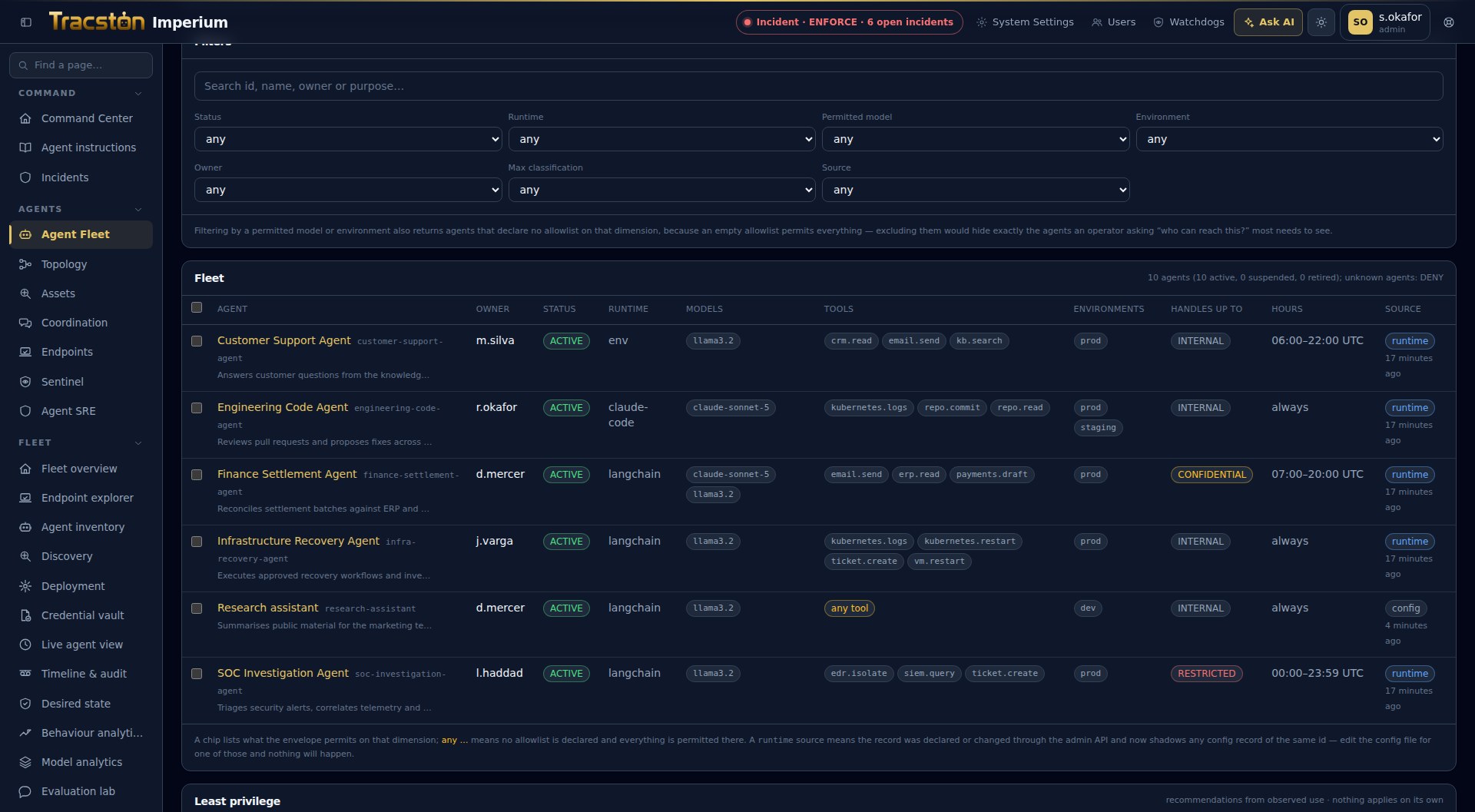
Task: Collapse the COMMAND sidebar section
Action: click(x=138, y=94)
